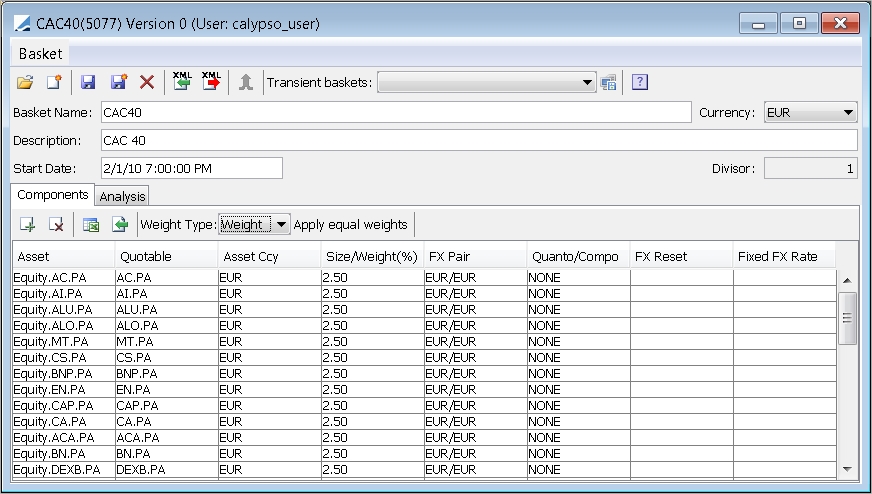Select the Equity.MT.PA asset cell

pyautogui.click(x=63, y=342)
